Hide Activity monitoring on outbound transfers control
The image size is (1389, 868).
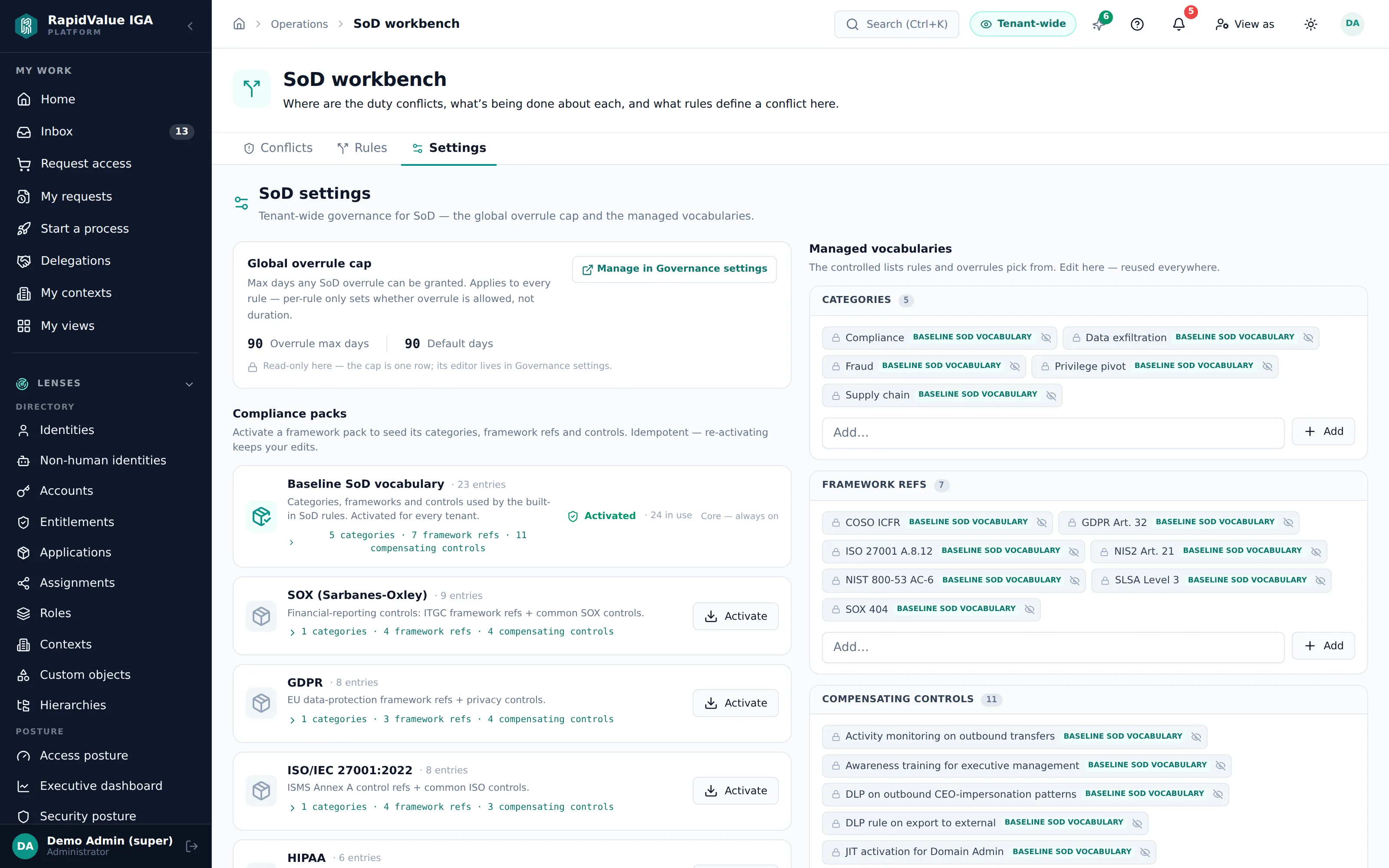pyautogui.click(x=1196, y=736)
